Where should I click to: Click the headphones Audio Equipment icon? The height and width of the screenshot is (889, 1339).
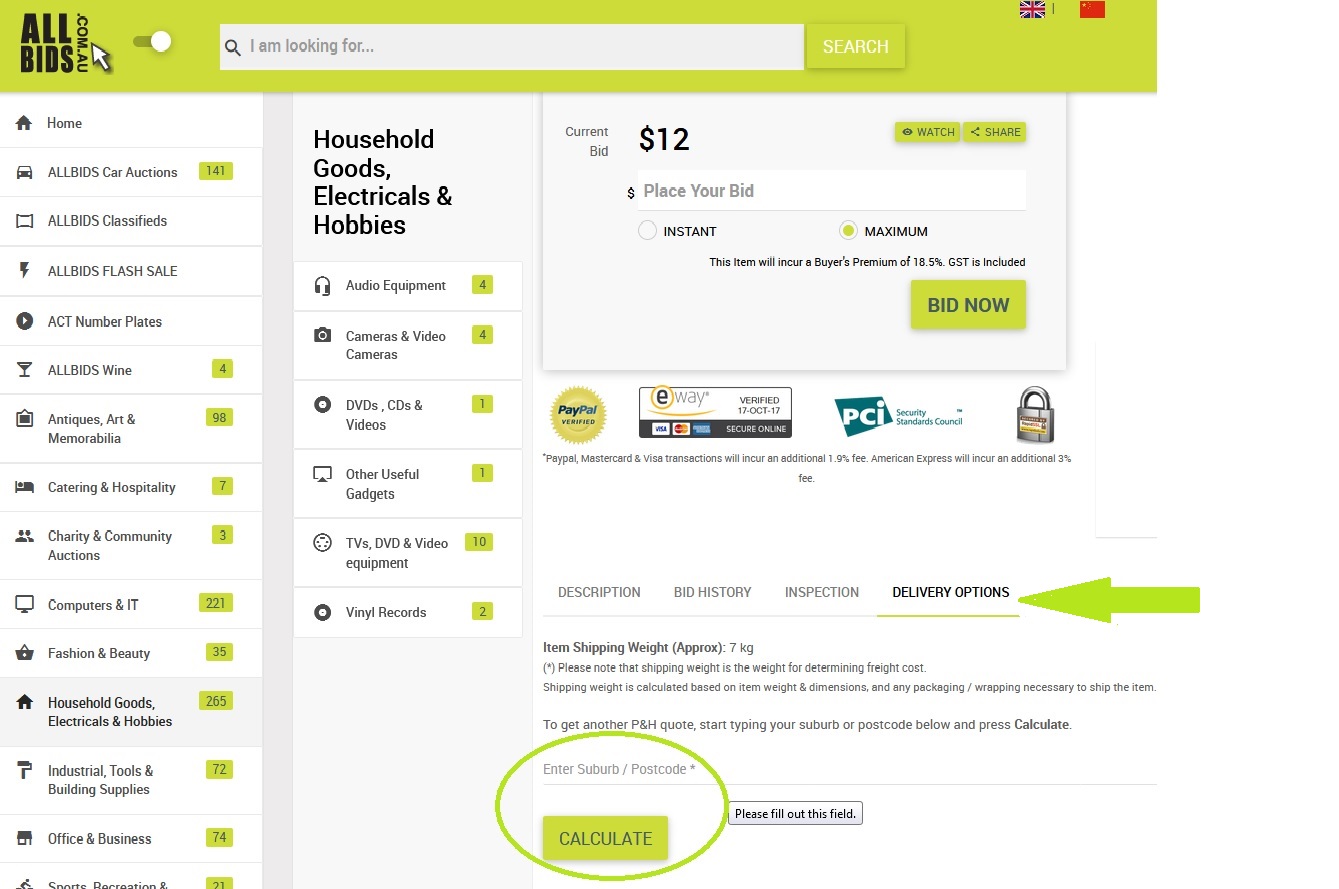click(322, 286)
